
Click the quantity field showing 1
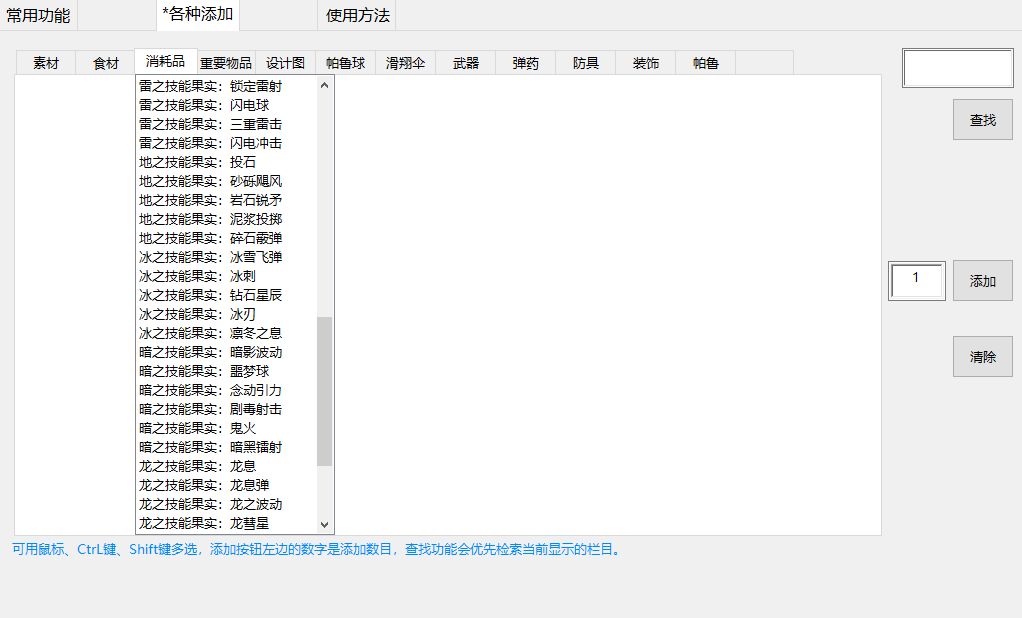(916, 281)
